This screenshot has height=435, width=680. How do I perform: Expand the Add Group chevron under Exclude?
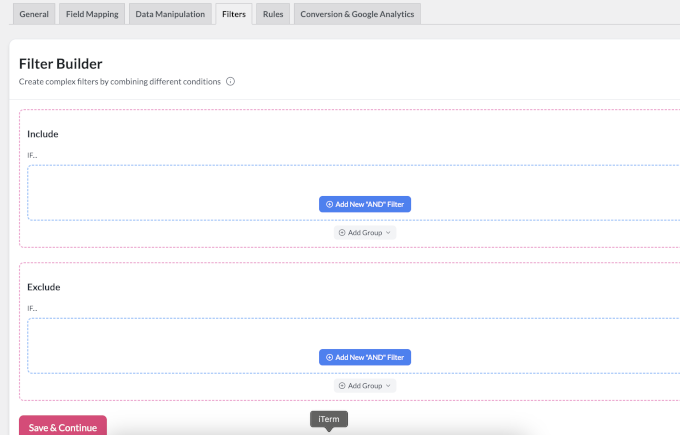pos(388,385)
